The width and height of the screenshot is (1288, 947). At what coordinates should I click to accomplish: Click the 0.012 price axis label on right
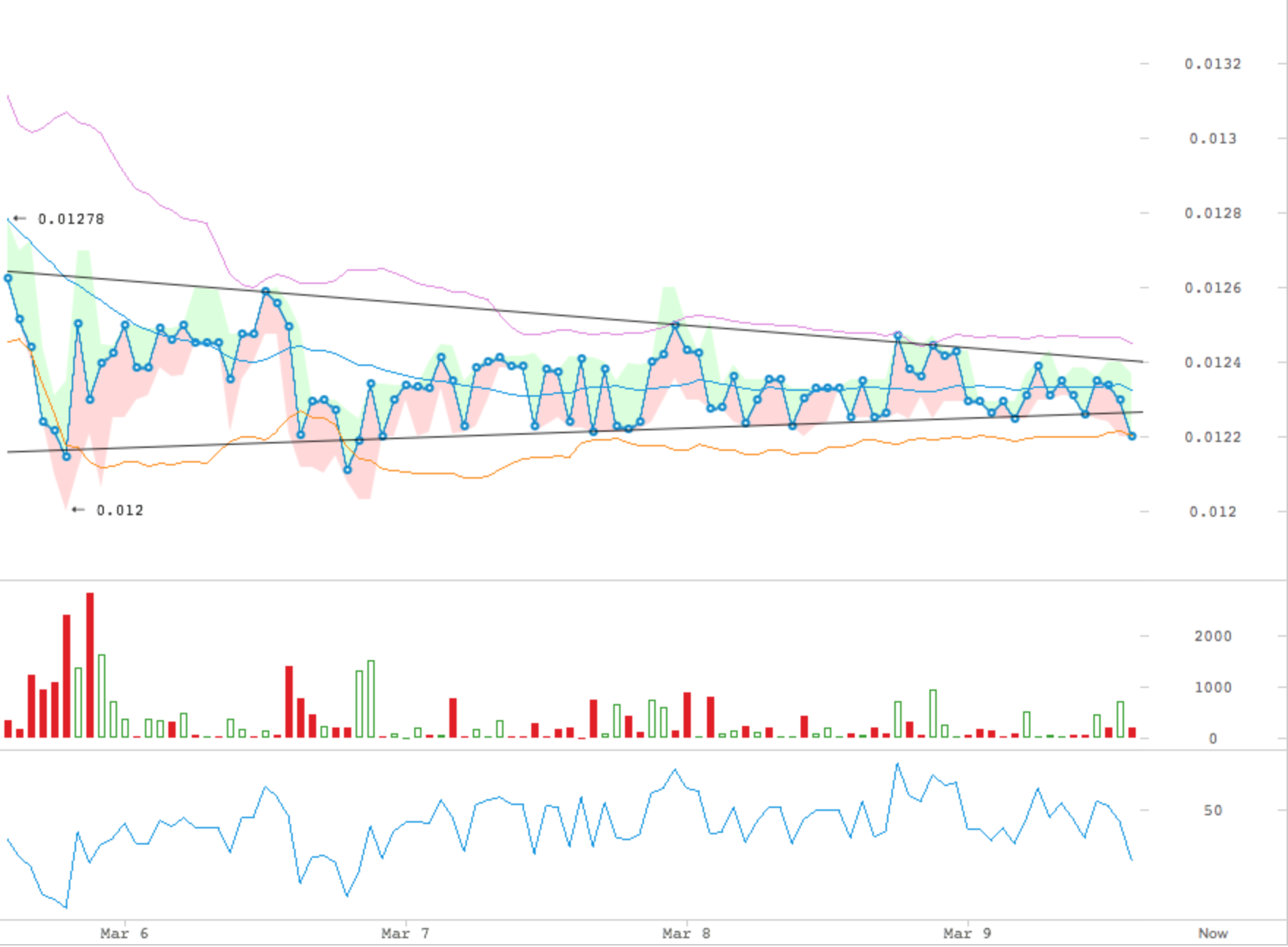[x=1213, y=512]
